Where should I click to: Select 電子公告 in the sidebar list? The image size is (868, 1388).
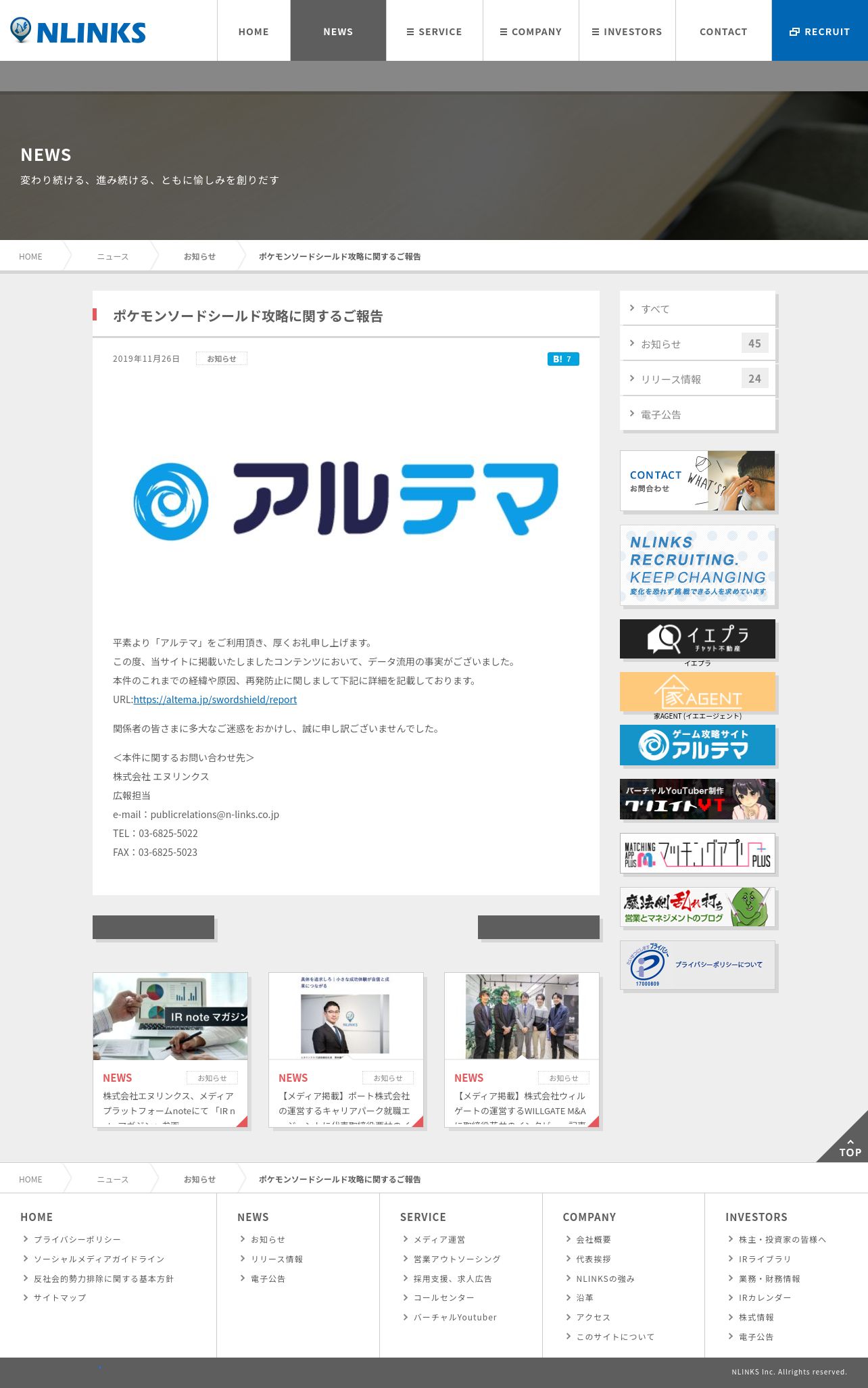698,414
